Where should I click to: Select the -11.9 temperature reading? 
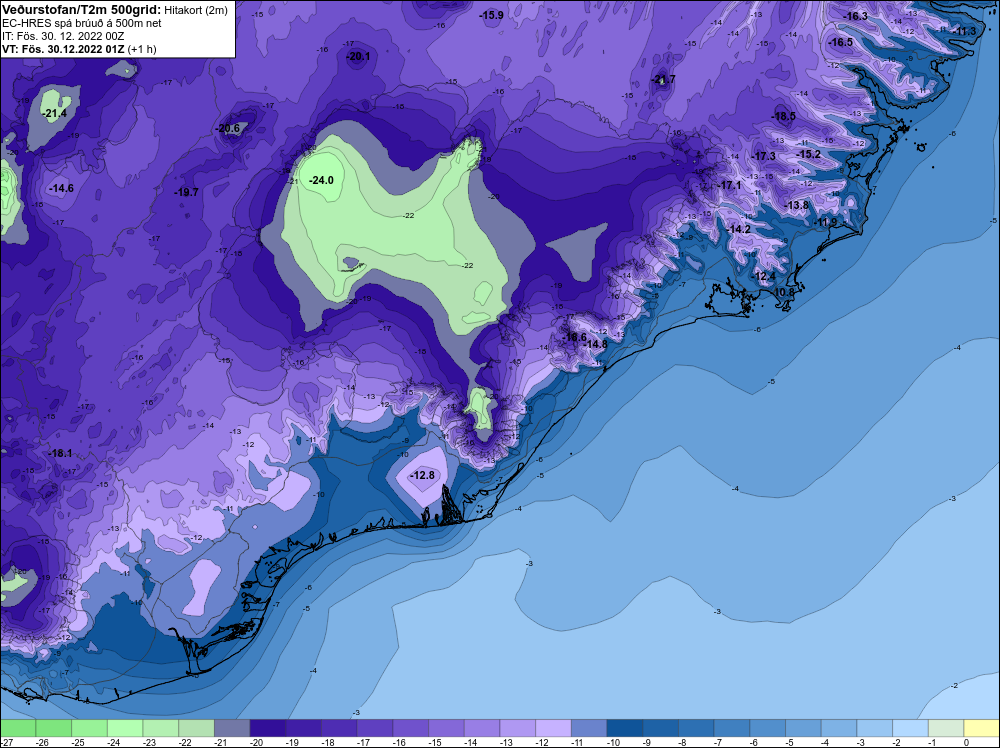pyautogui.click(x=825, y=222)
